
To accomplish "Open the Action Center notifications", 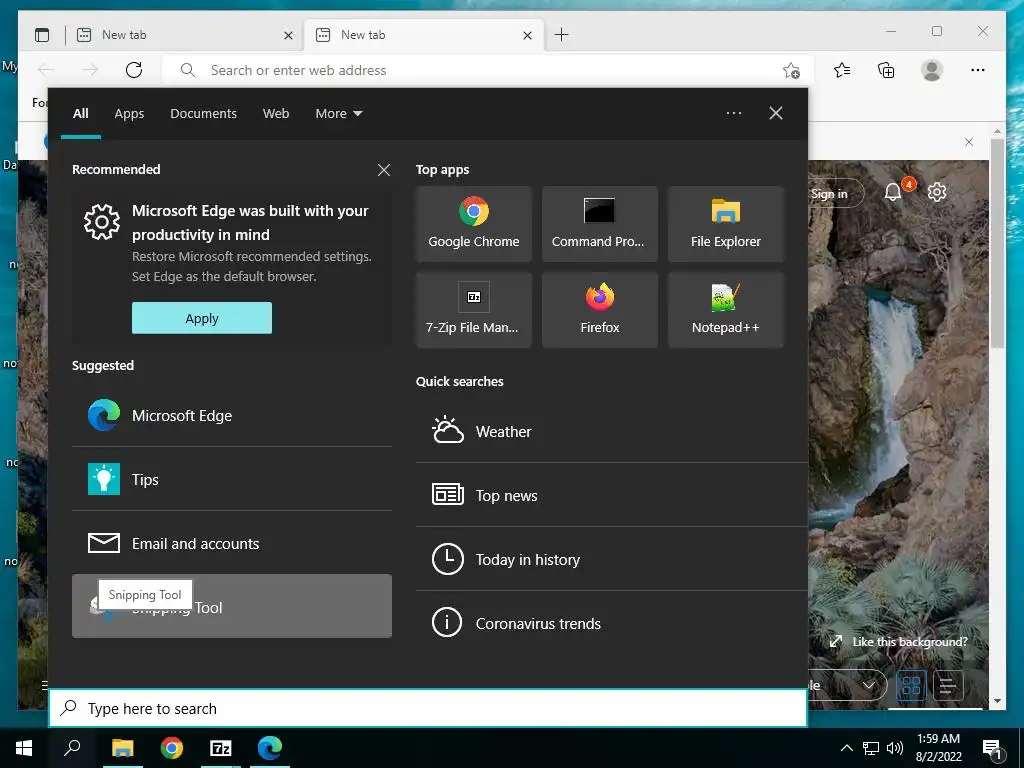I will (992, 749).
